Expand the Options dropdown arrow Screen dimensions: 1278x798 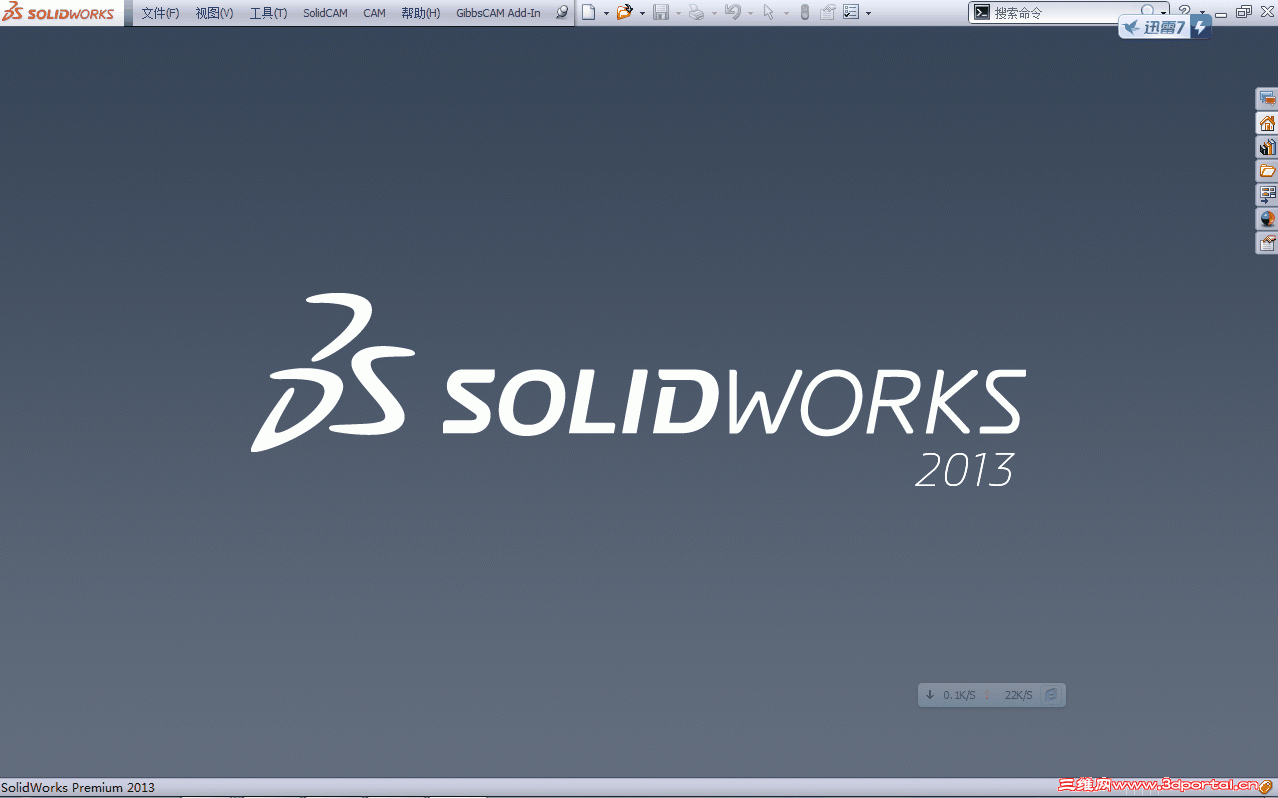868,14
